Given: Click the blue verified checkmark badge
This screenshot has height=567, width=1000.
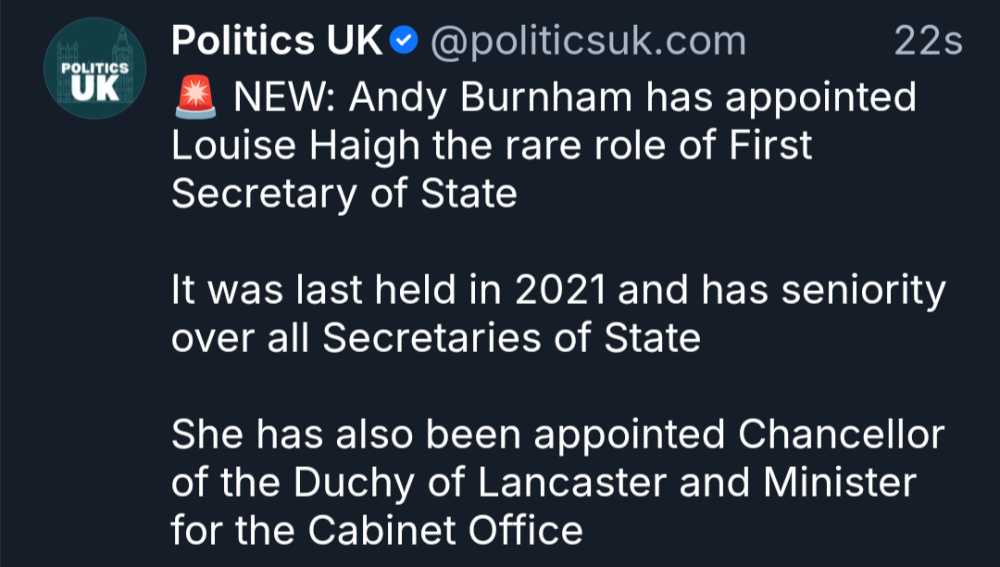Looking at the screenshot, I should [404, 41].
